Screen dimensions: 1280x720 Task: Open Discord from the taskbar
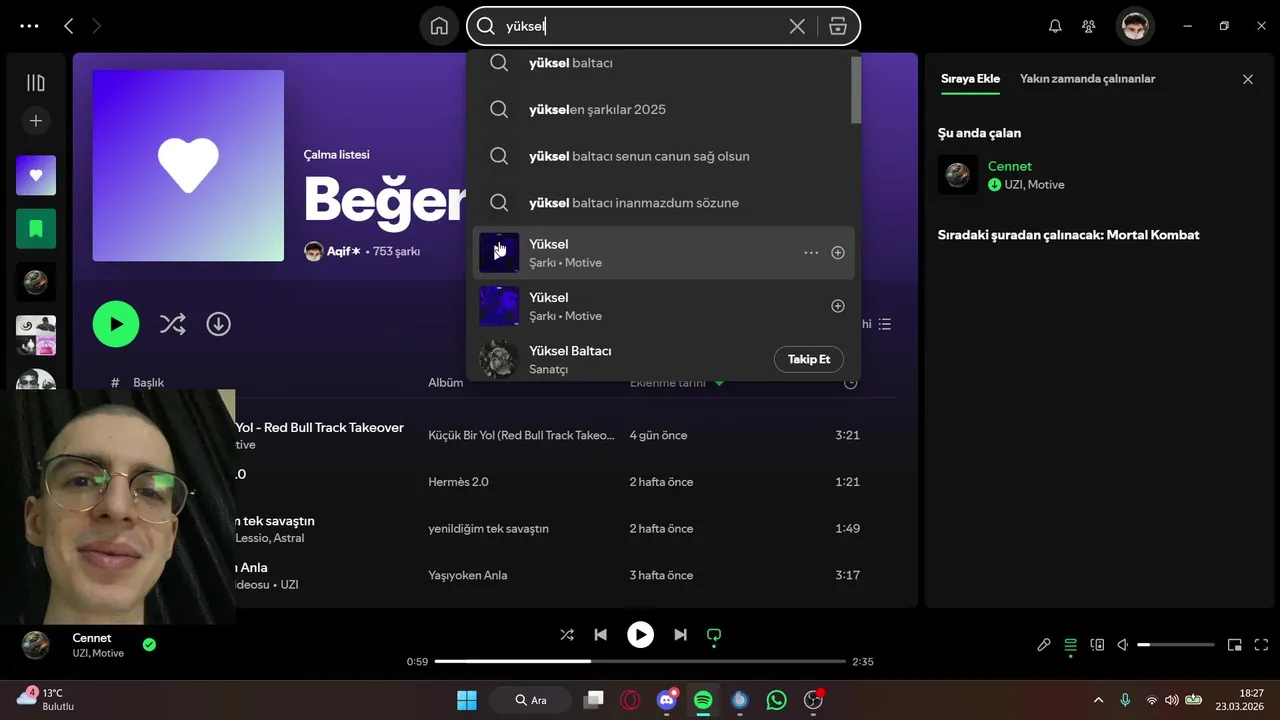pos(667,700)
